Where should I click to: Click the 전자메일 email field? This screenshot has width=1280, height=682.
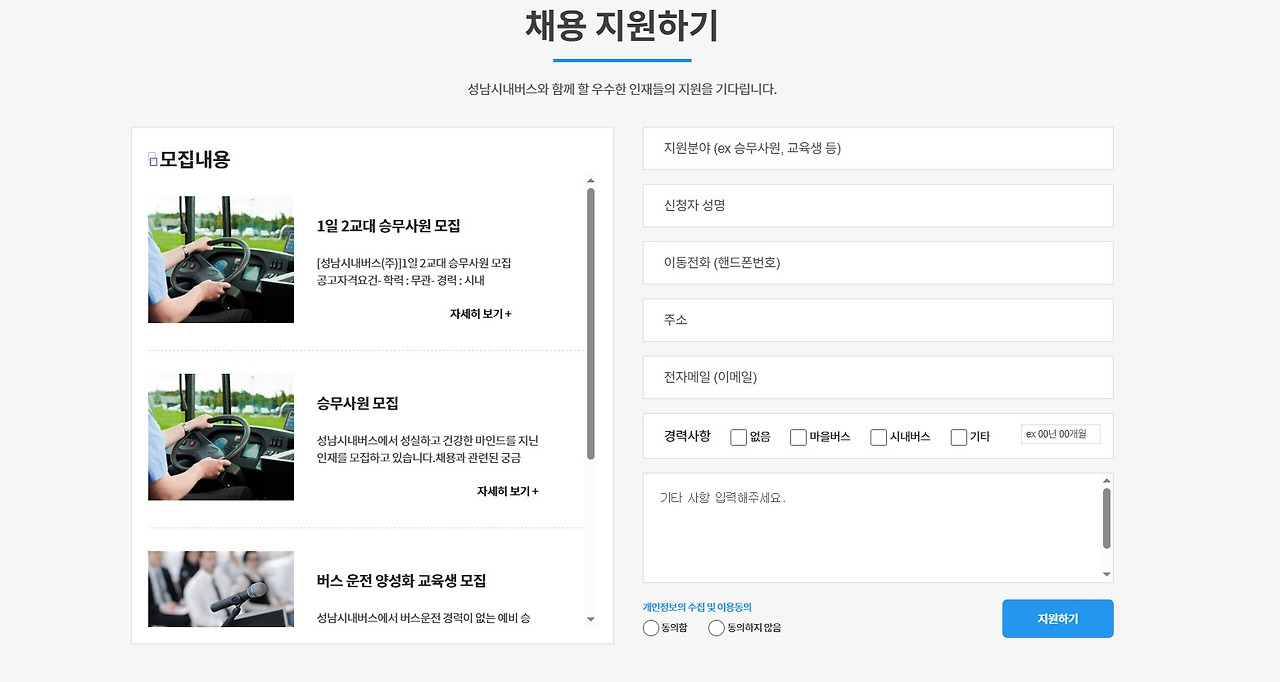tap(877, 377)
